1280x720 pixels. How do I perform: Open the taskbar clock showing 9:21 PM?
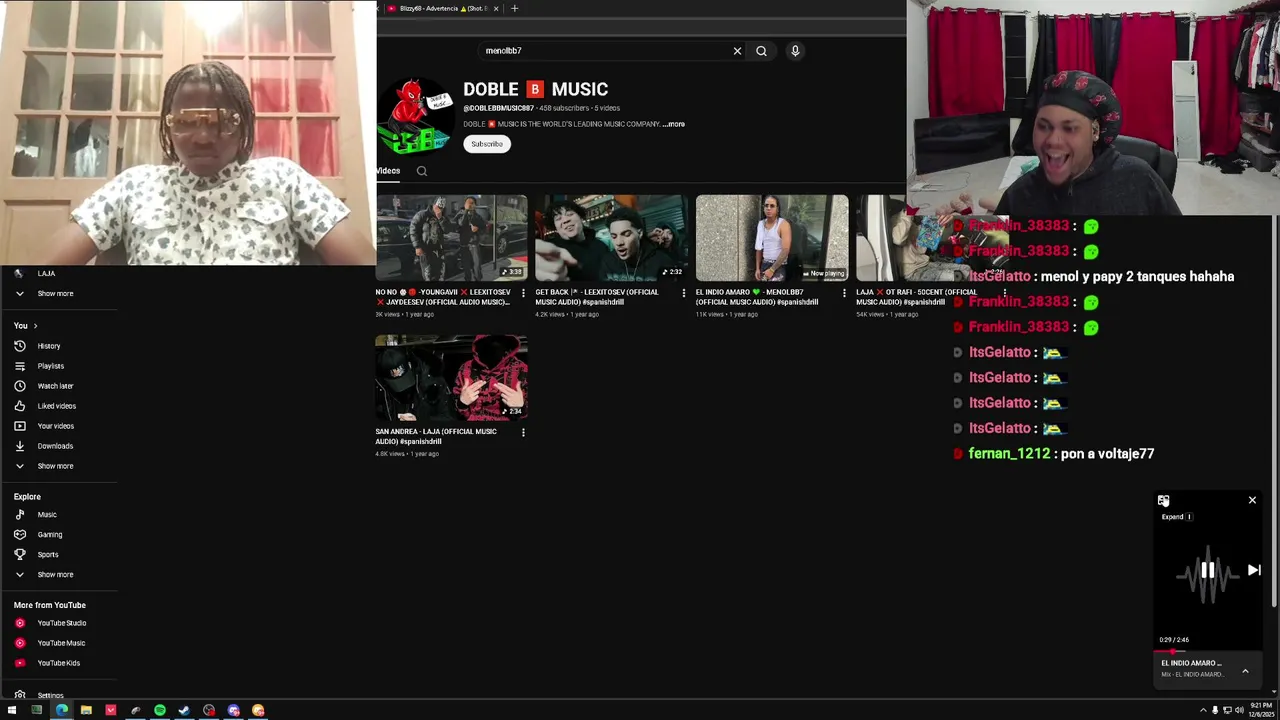point(1263,710)
